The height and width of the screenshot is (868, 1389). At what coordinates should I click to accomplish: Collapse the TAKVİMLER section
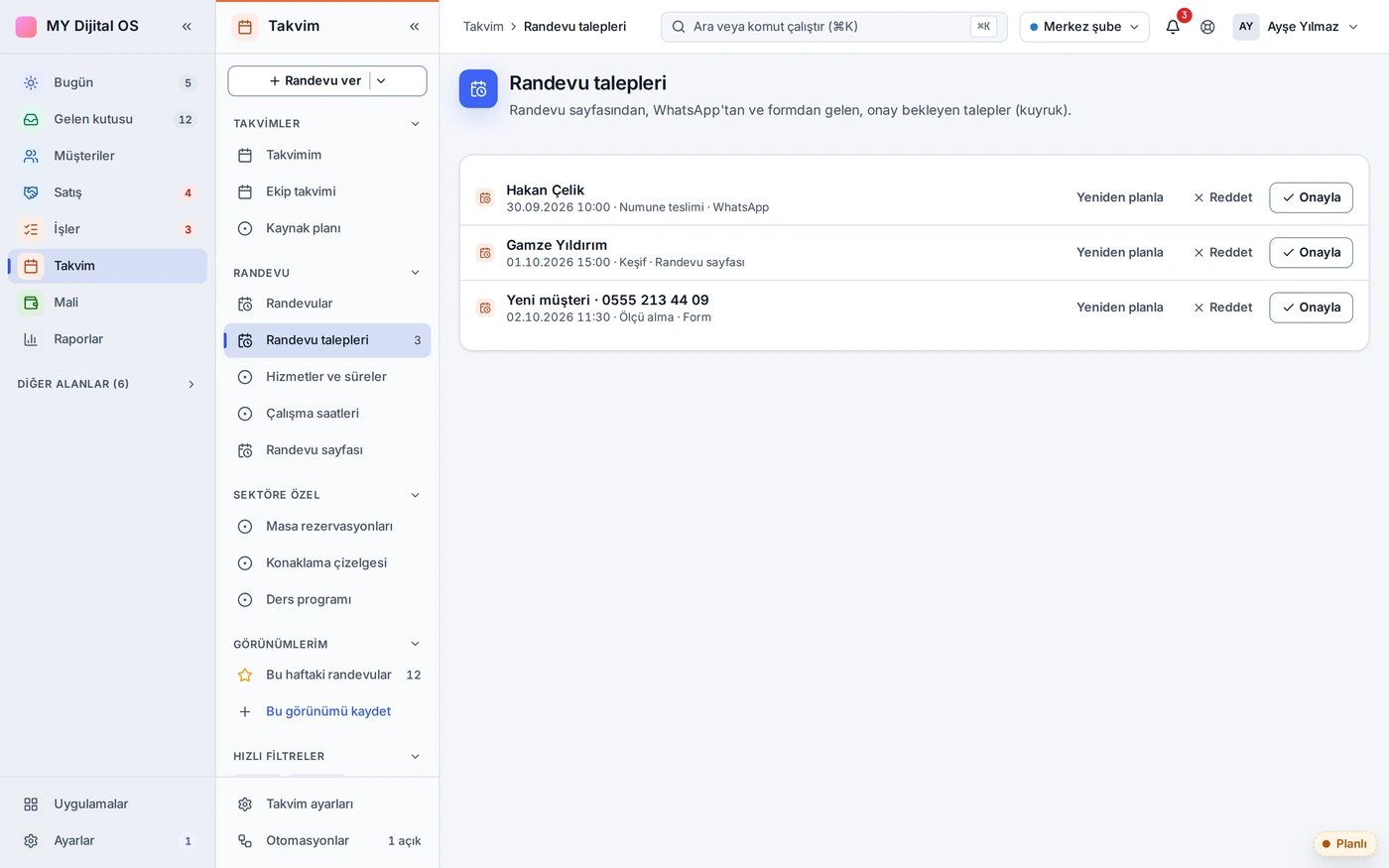click(415, 124)
